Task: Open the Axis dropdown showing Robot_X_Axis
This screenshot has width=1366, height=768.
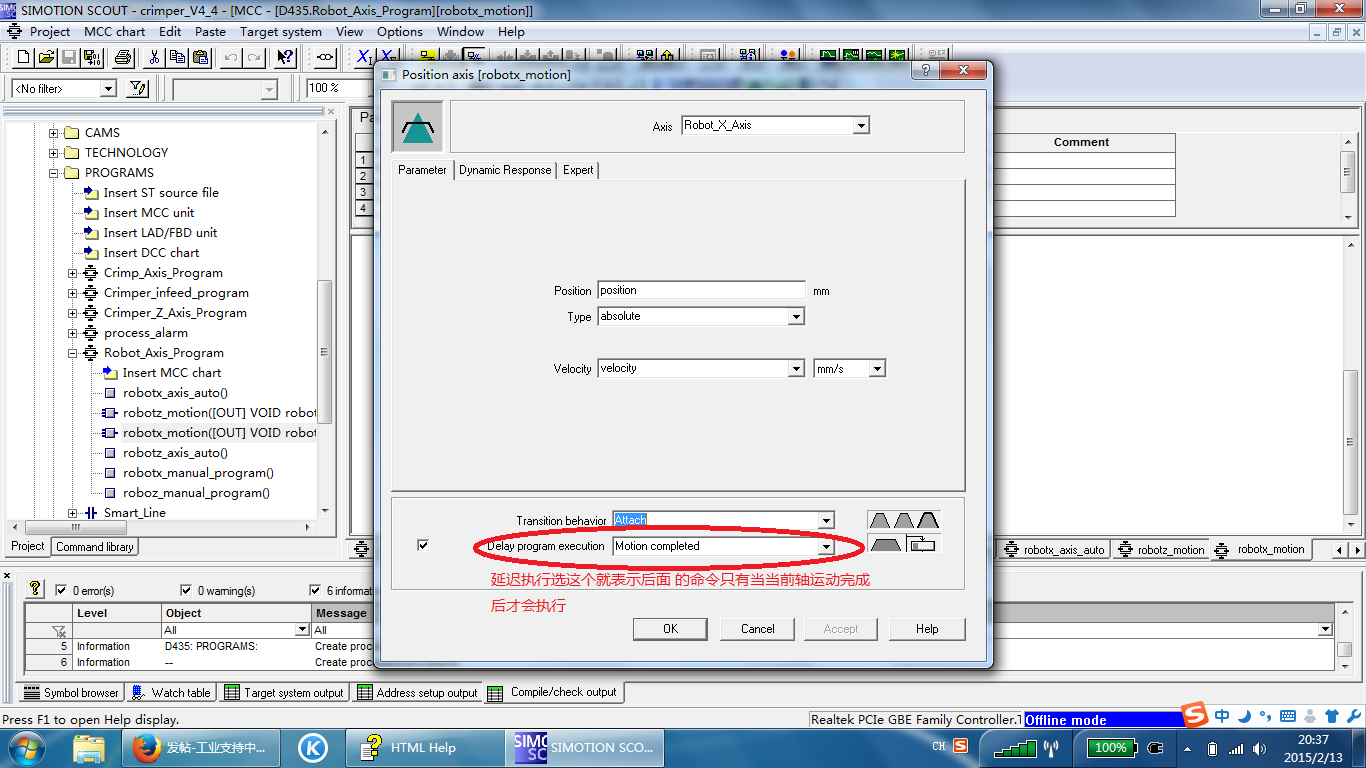Action: [861, 126]
